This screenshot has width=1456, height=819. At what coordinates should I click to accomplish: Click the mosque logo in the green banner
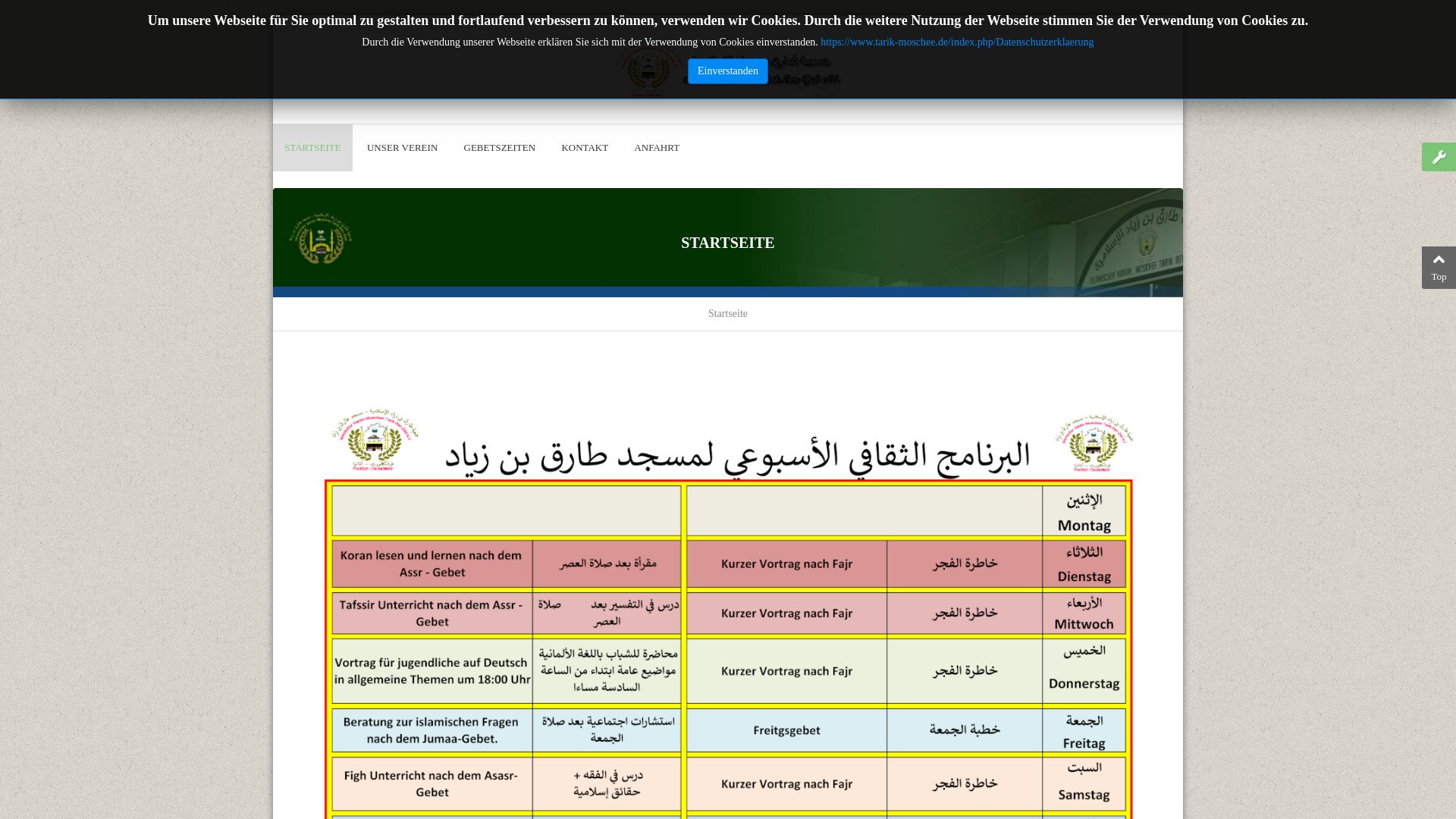pos(321,239)
